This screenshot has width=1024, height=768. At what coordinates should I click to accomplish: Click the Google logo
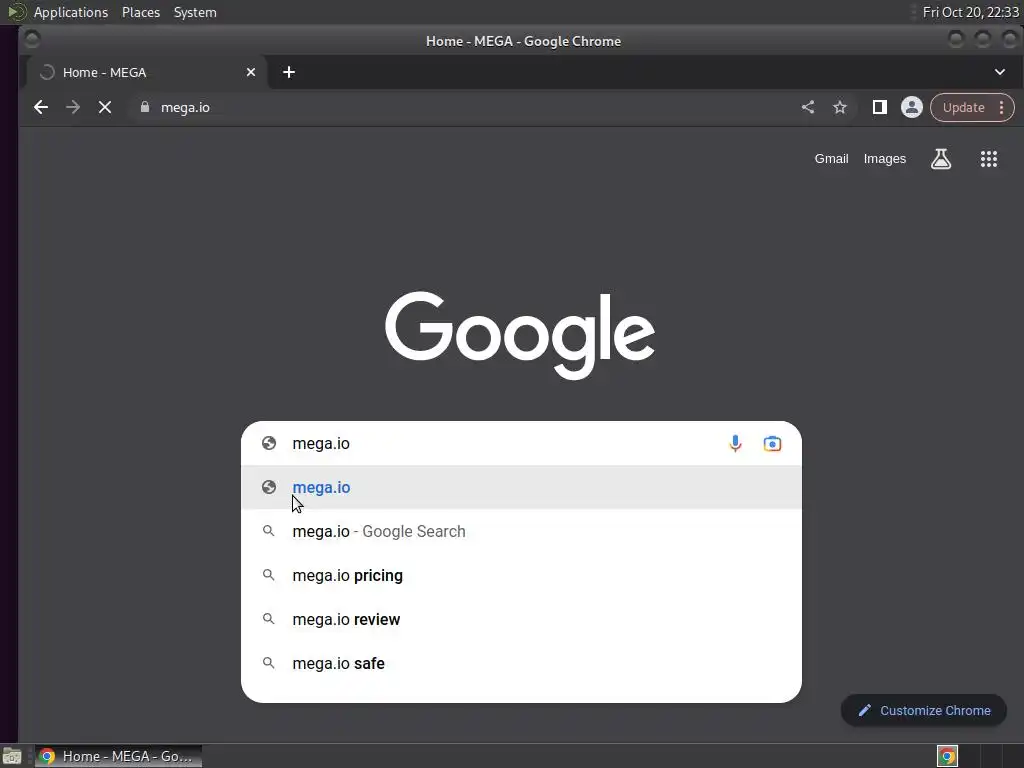[x=520, y=335]
